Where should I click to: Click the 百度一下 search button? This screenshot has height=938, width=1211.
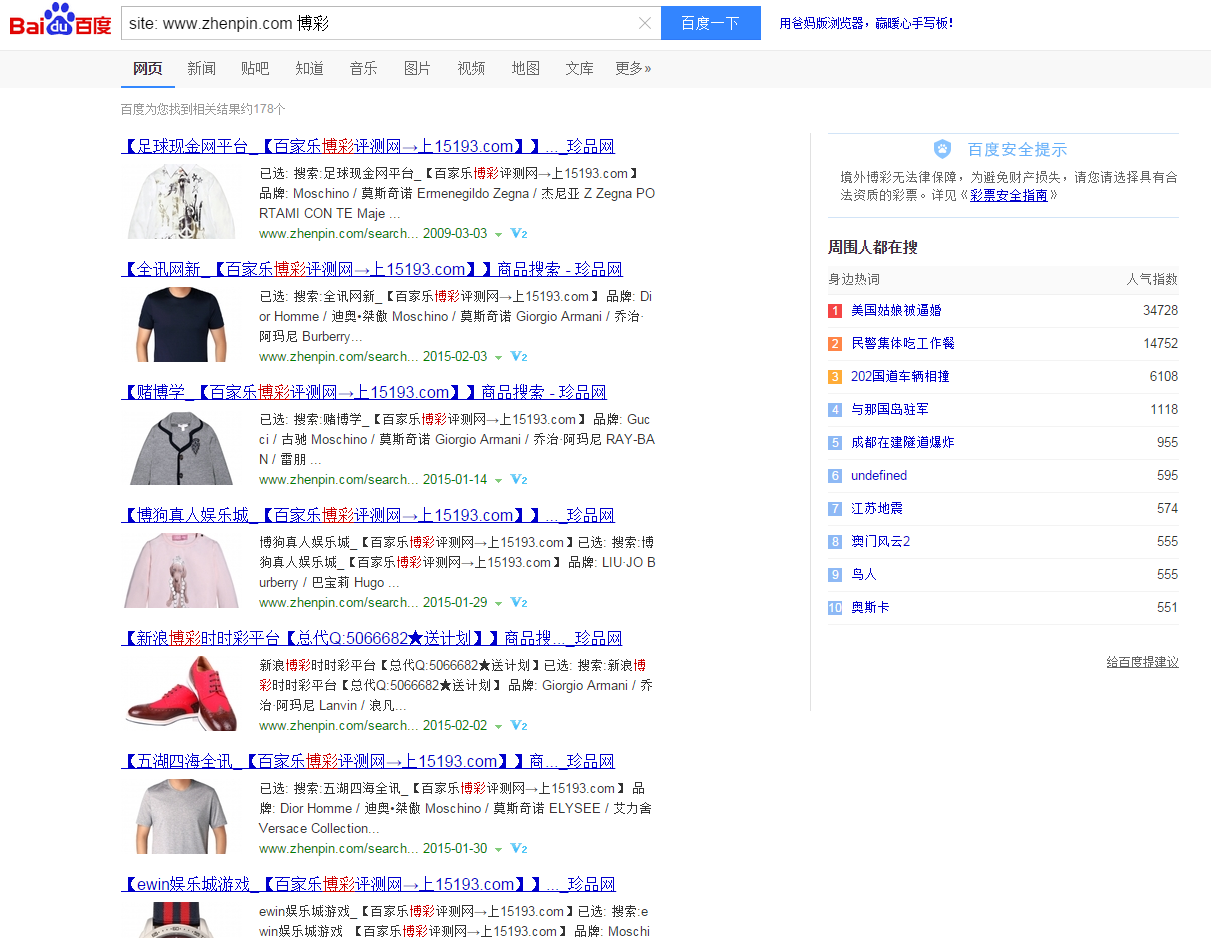[x=710, y=23]
